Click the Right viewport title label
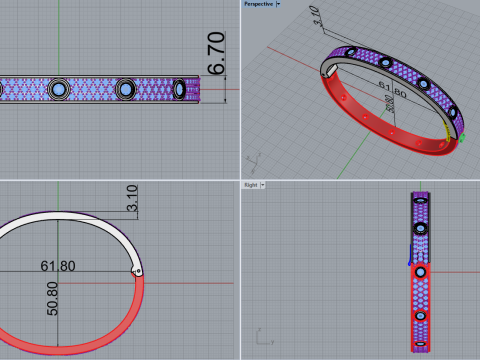This screenshot has width=480, height=360. click(251, 185)
